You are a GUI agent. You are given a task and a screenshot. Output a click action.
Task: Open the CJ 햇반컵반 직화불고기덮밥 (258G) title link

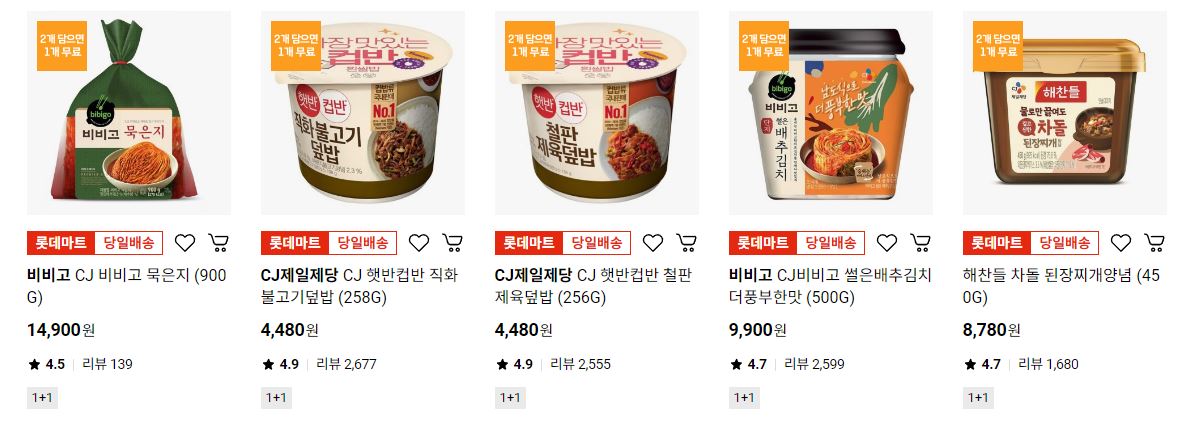[360, 286]
